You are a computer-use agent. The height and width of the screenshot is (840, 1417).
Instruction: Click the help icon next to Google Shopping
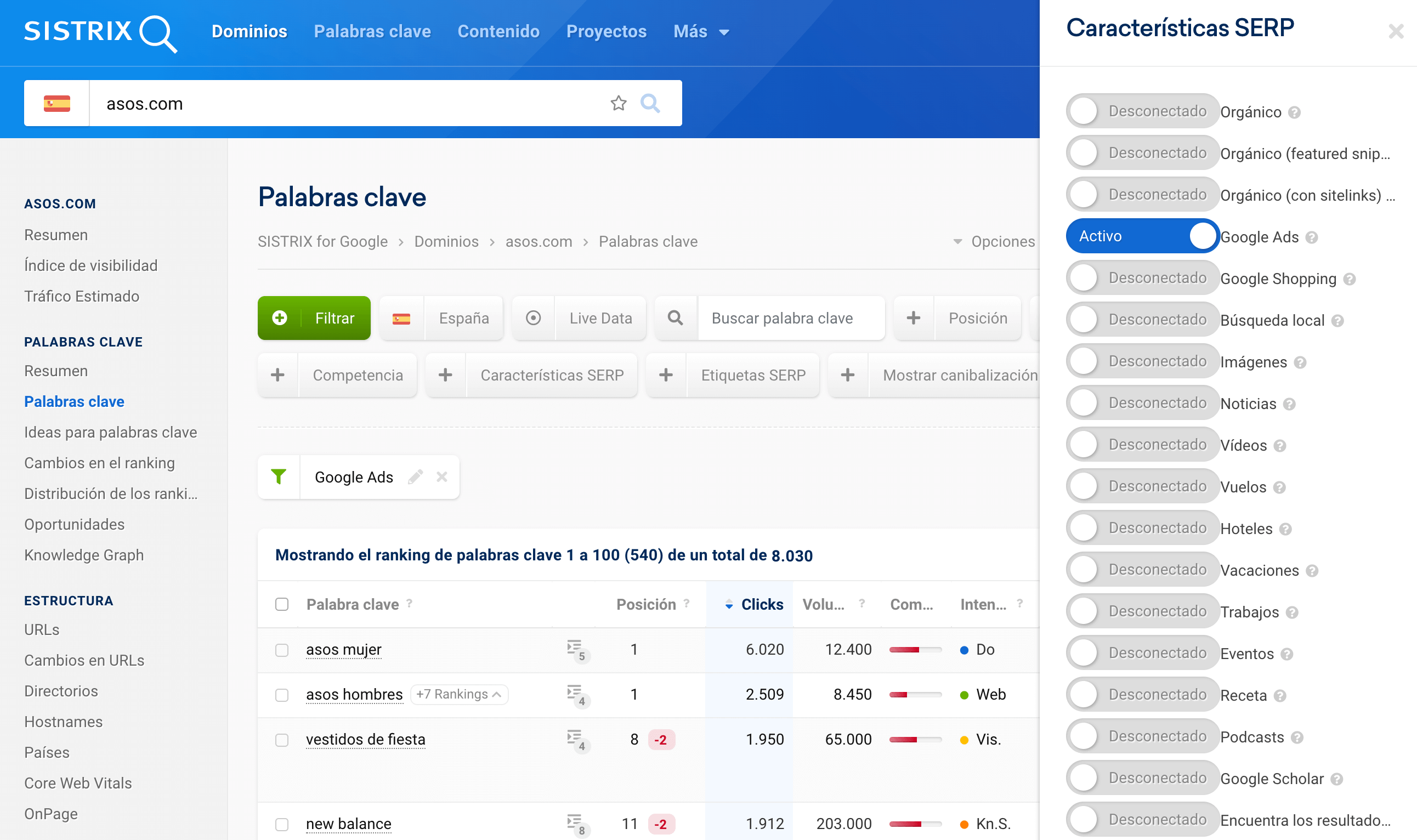[1350, 279]
